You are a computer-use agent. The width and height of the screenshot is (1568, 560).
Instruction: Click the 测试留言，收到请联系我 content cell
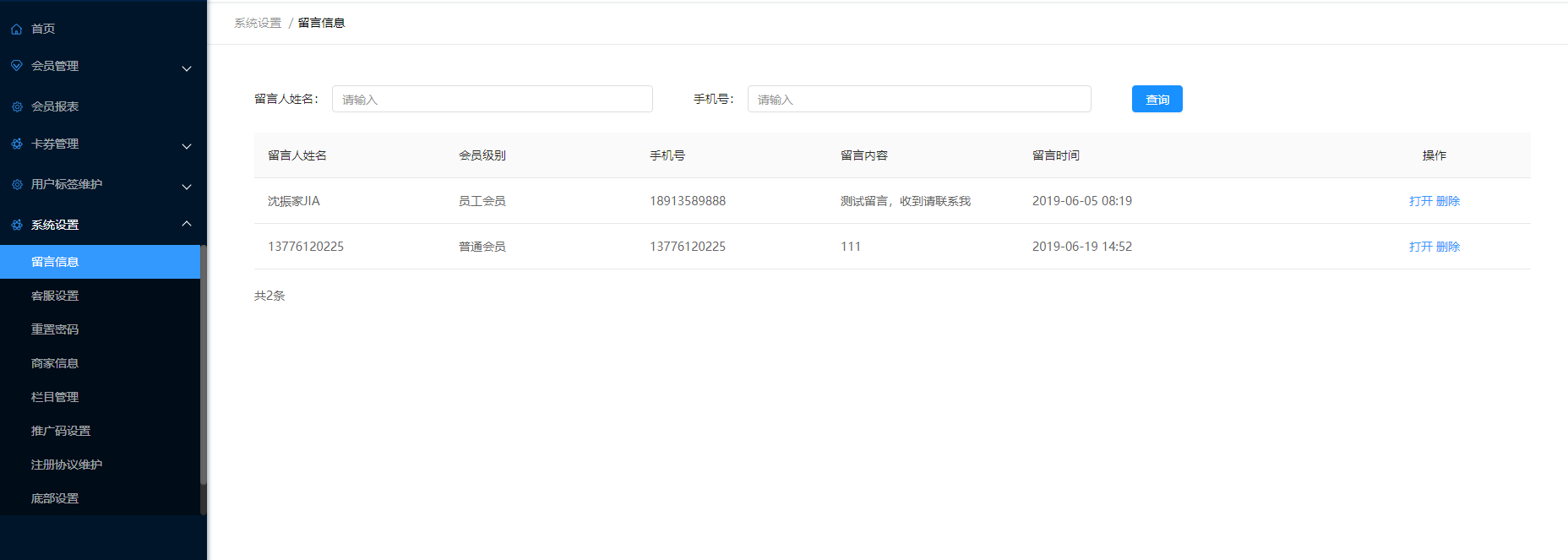point(906,201)
